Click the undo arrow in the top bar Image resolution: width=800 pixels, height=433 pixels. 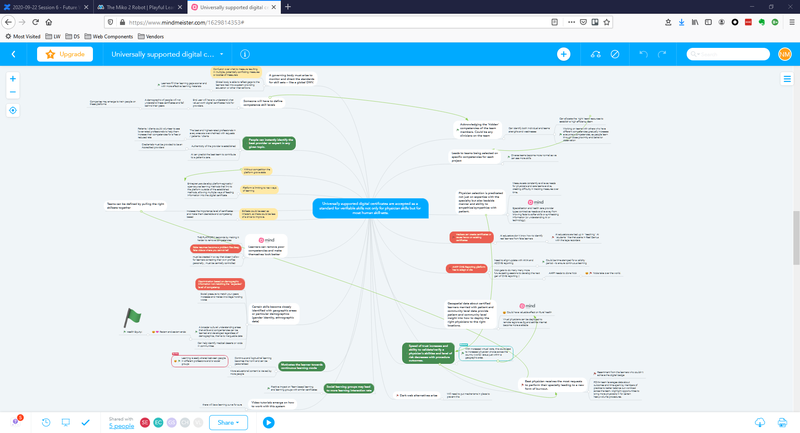click(644, 54)
